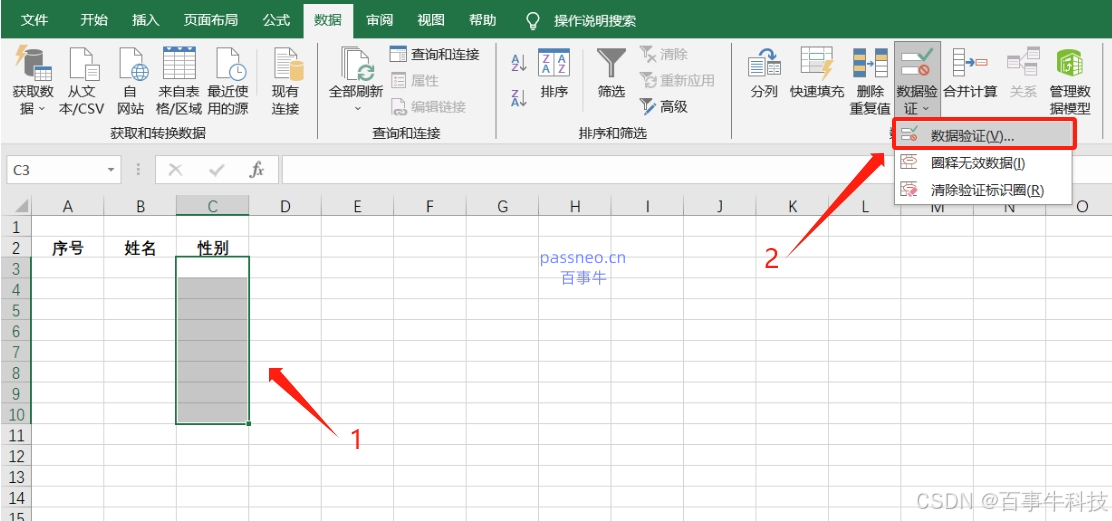
Task: Click 现有连接 (Existing Connections) icon
Action: [x=286, y=65]
